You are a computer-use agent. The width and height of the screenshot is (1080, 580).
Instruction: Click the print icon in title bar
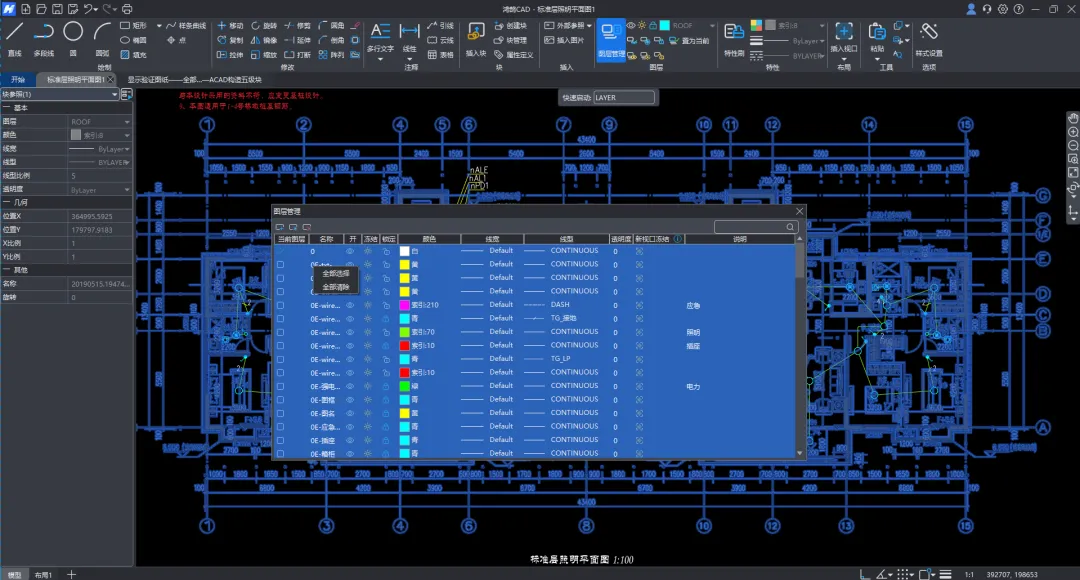[x=127, y=9]
